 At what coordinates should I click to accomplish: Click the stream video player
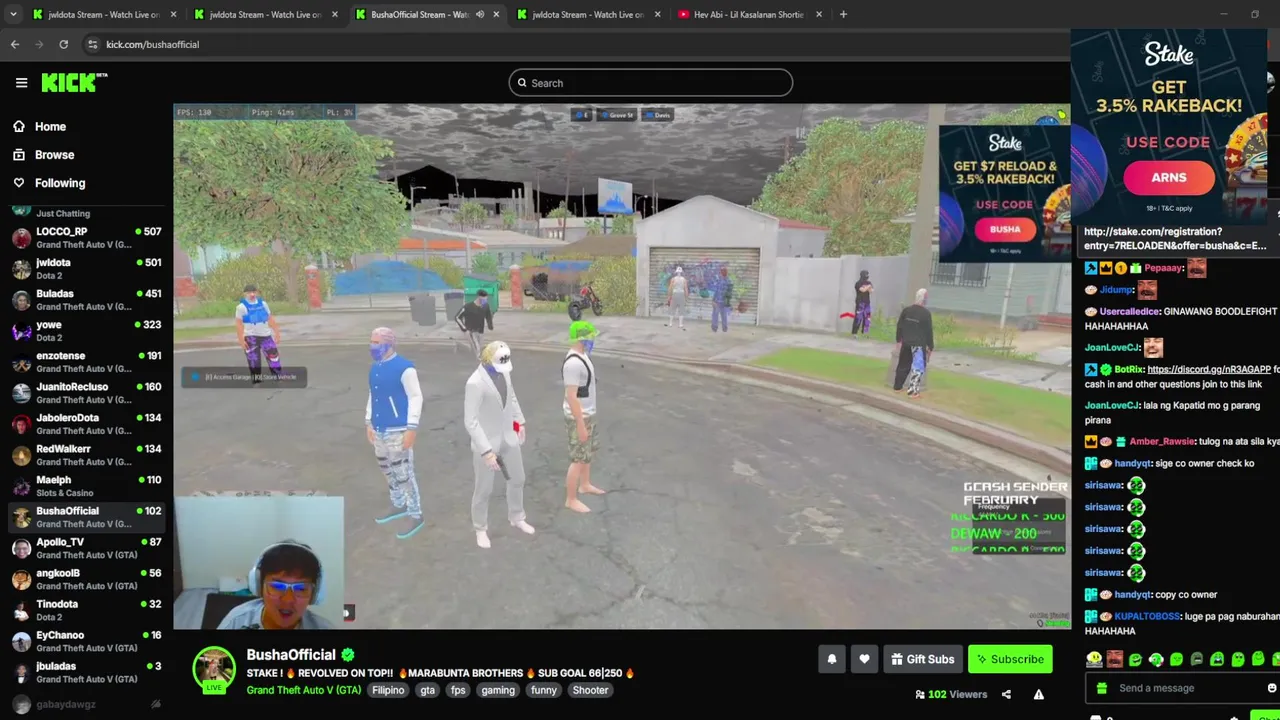(621, 366)
